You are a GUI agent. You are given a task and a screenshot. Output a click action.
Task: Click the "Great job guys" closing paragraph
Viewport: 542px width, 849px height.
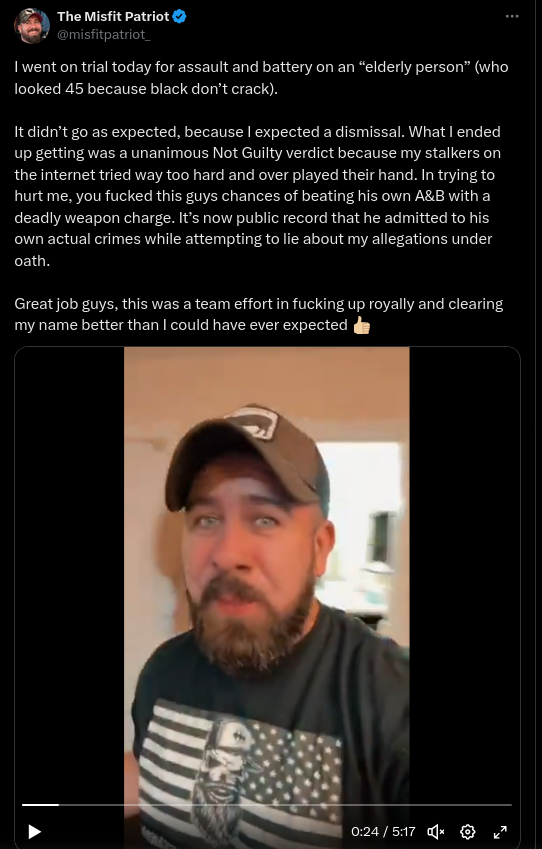[259, 315]
